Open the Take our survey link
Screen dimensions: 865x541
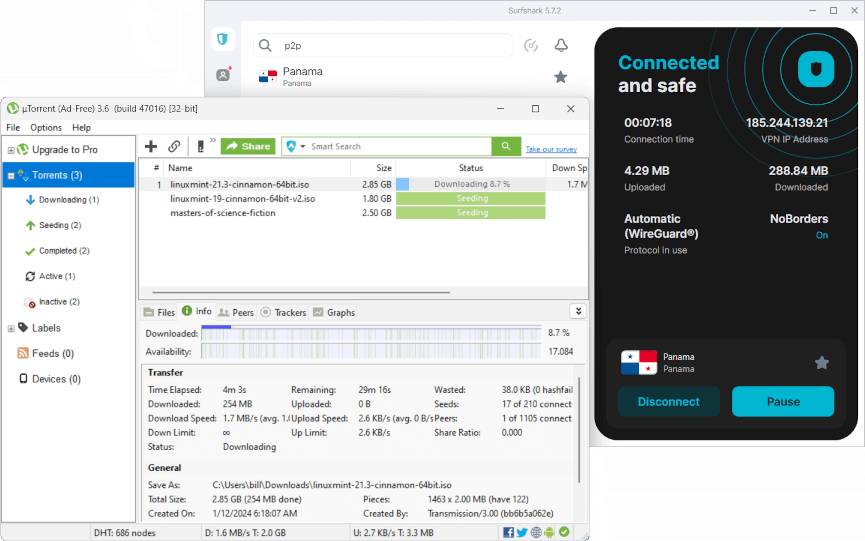tap(551, 149)
